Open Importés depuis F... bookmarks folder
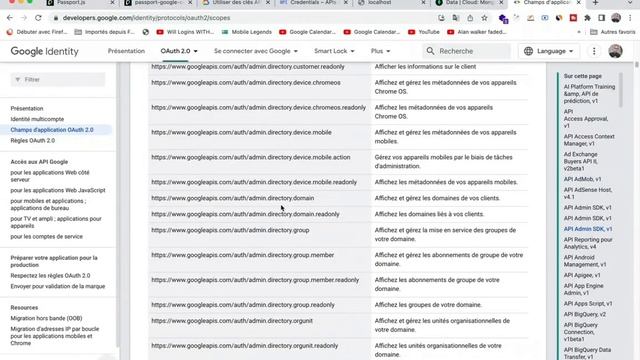This screenshot has width=640, height=360. tap(104, 32)
